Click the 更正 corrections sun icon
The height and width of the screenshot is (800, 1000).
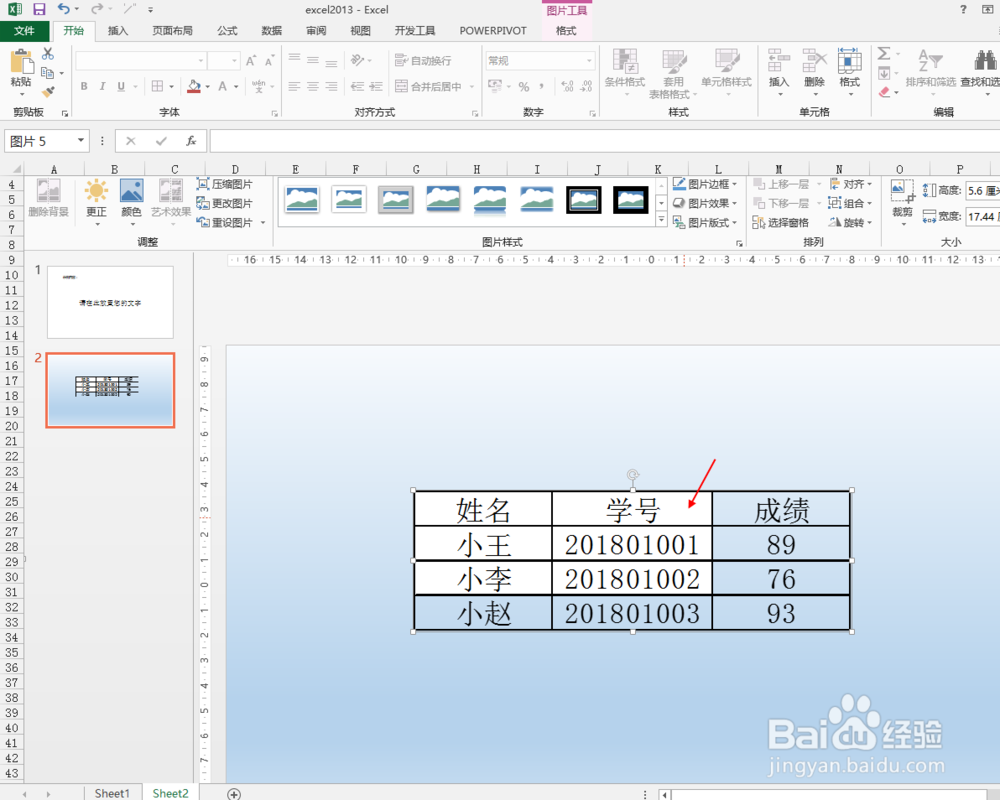(x=96, y=191)
